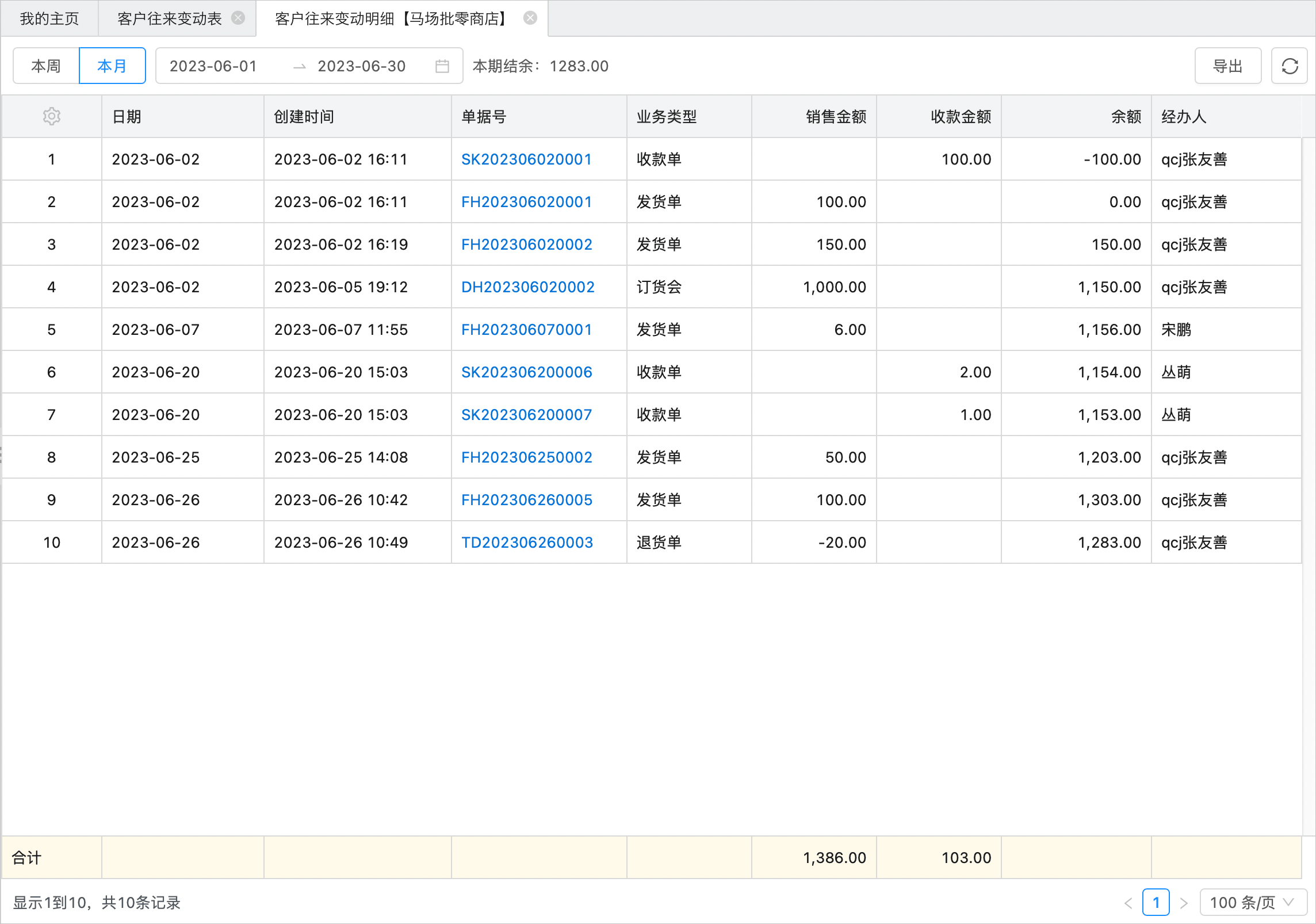The height and width of the screenshot is (924, 1316).
Task: Close the 客户往来变动明细 tab
Action: (x=530, y=18)
